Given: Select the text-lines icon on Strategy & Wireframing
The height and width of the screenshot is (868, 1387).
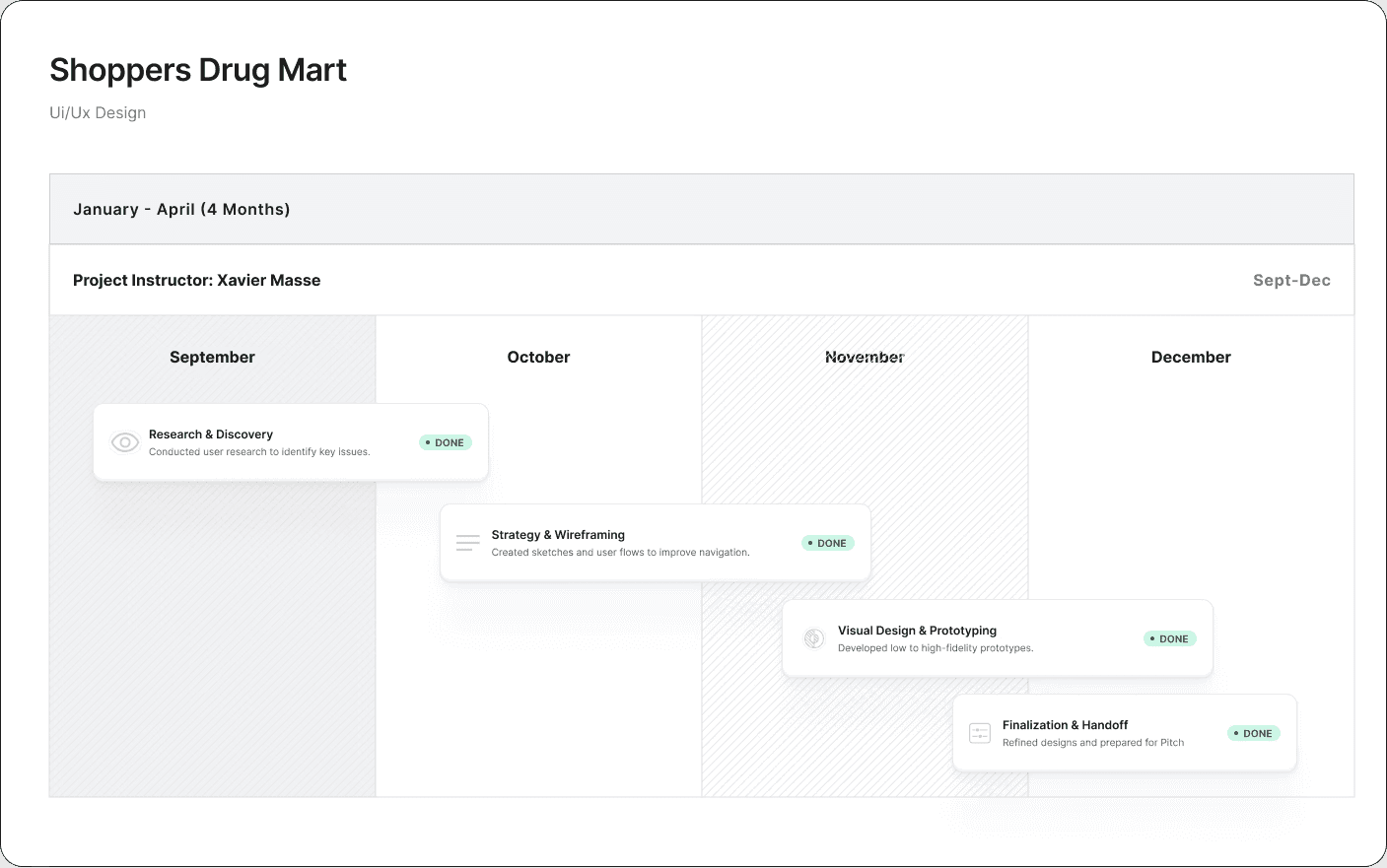Looking at the screenshot, I should pos(466,542).
